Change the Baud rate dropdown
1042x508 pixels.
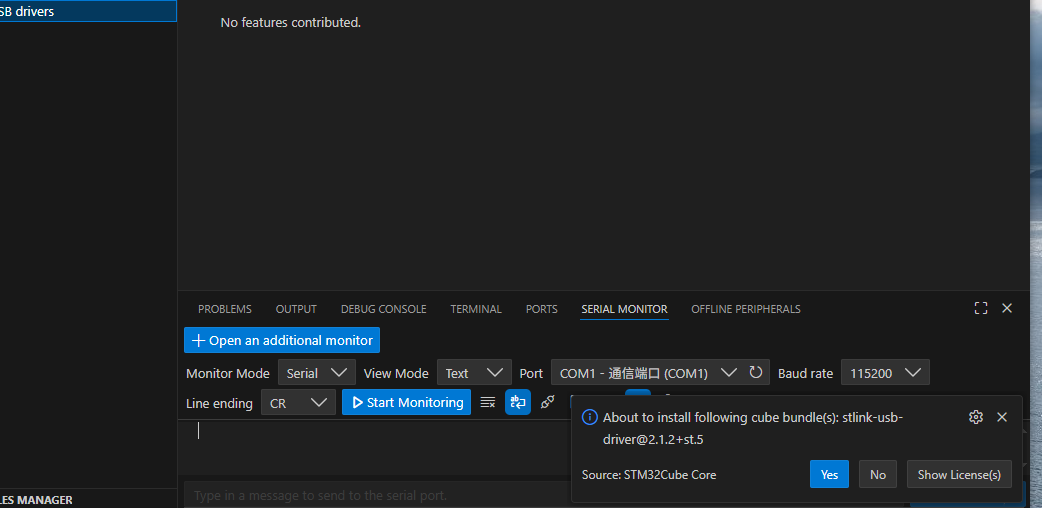point(884,373)
